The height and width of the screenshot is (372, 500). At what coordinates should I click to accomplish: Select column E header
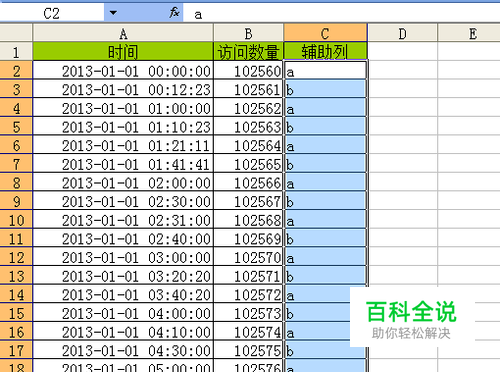coord(469,33)
